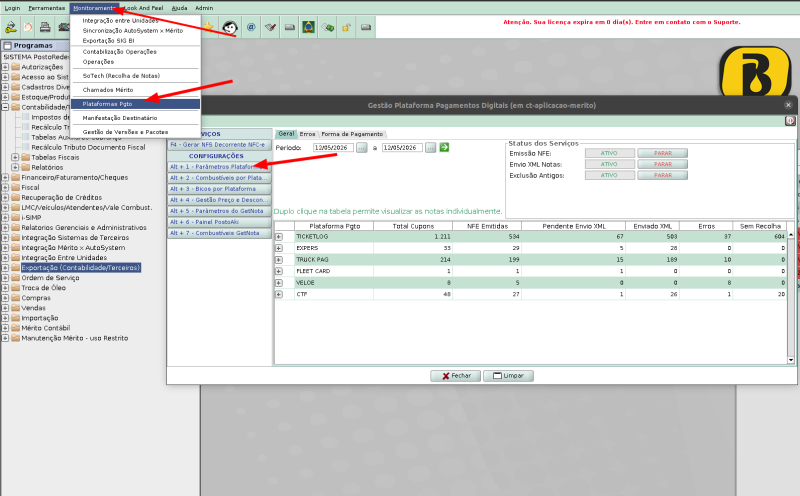
Task: Click the Vendas folder icon
Action: (15, 308)
